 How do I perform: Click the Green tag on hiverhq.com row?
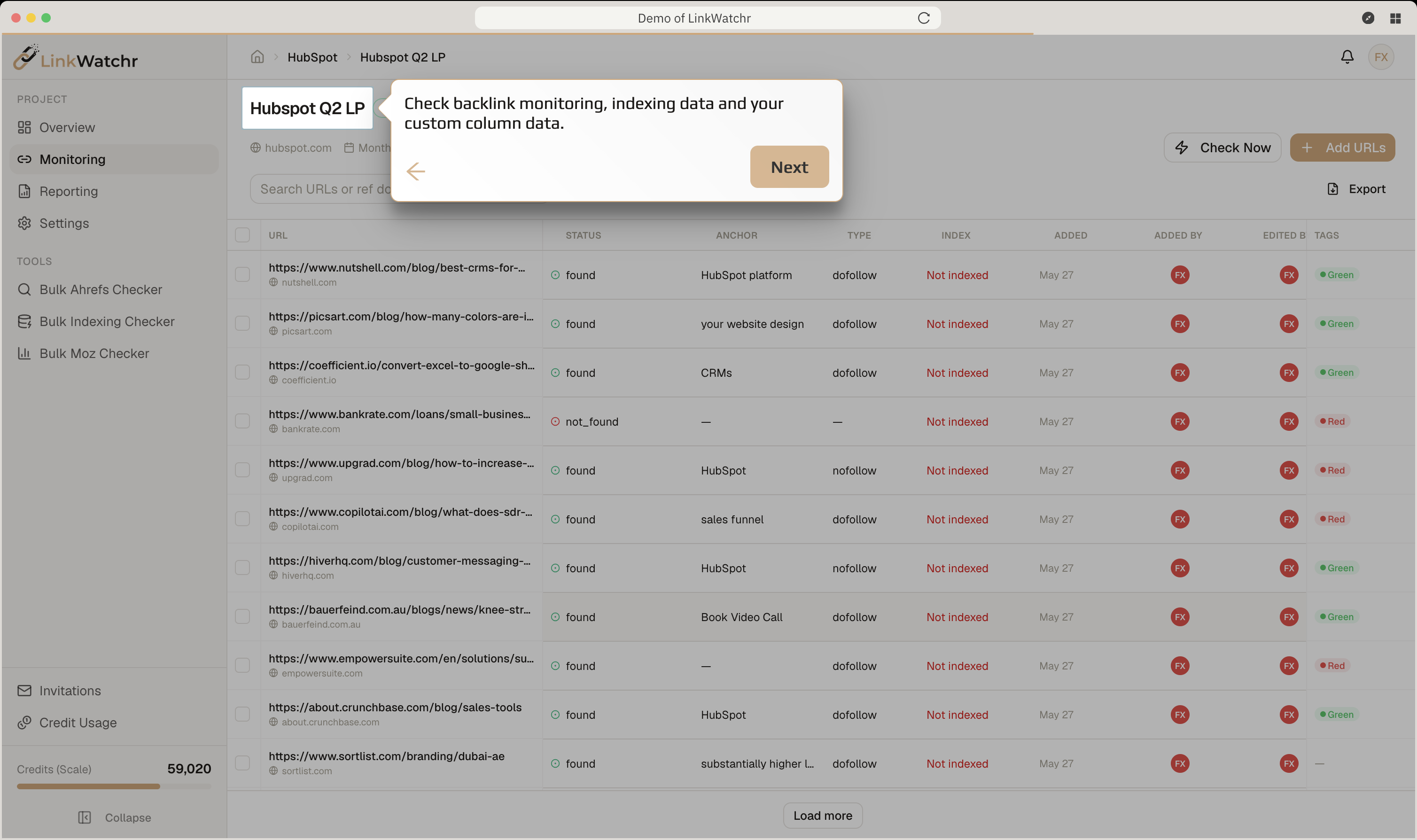[x=1337, y=568]
